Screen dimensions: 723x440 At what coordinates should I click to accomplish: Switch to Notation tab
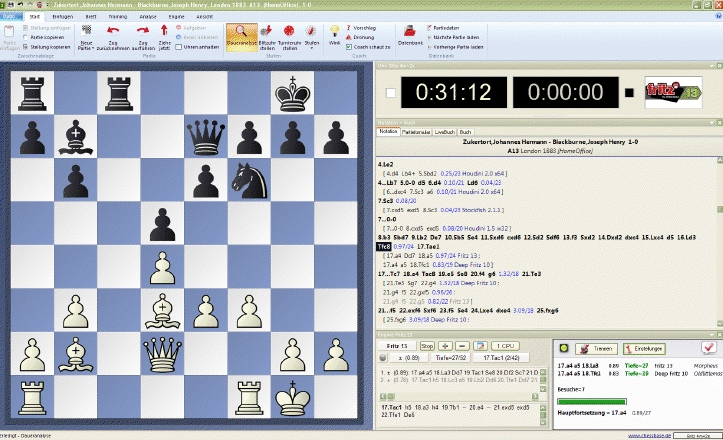388,131
